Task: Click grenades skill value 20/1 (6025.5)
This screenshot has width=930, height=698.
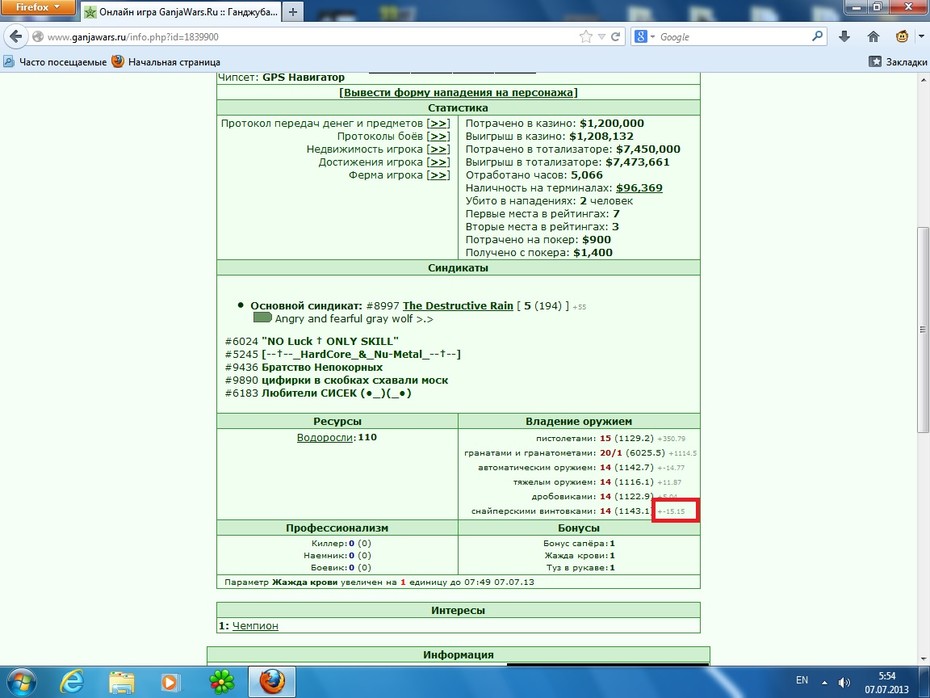Action: point(632,453)
